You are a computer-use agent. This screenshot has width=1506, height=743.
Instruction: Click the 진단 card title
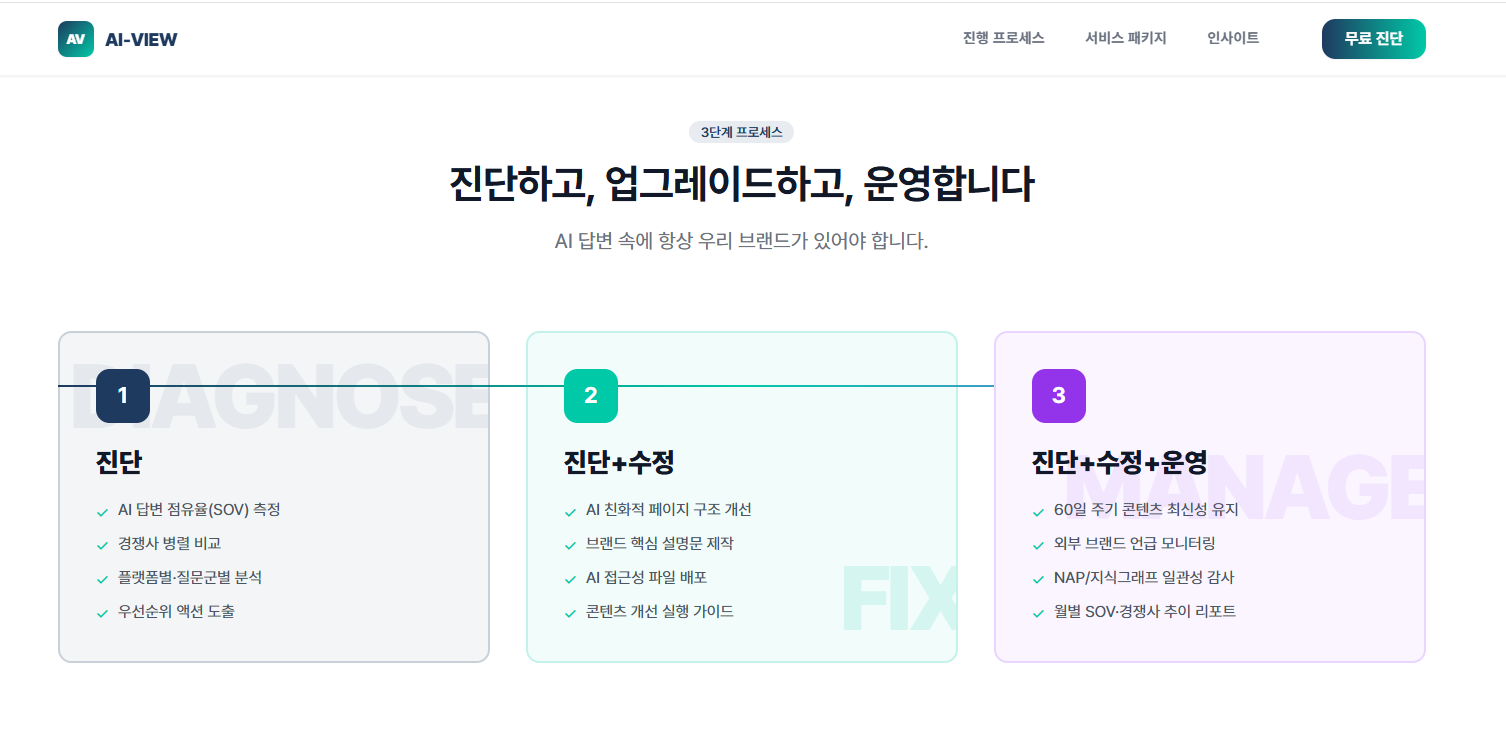click(119, 463)
